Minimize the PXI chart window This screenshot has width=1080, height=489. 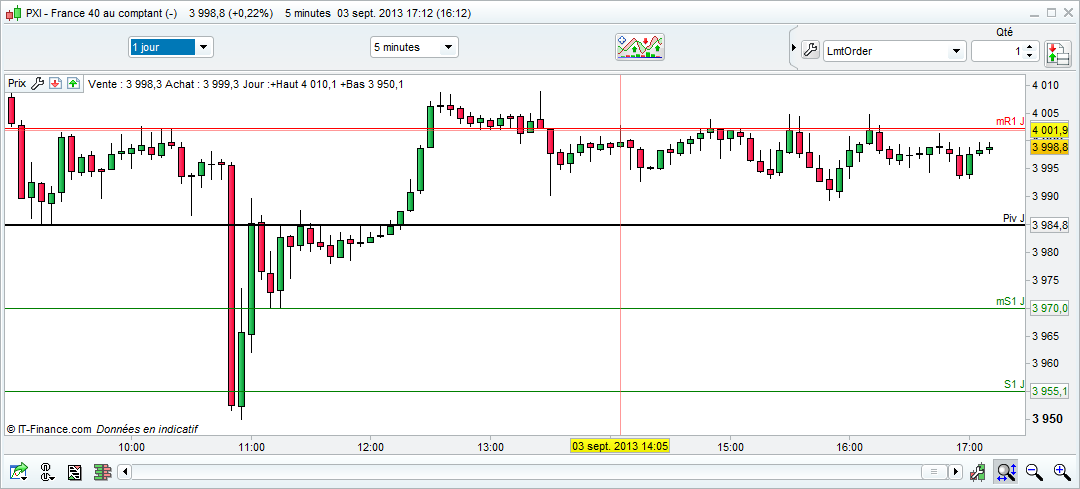[x=1033, y=12]
